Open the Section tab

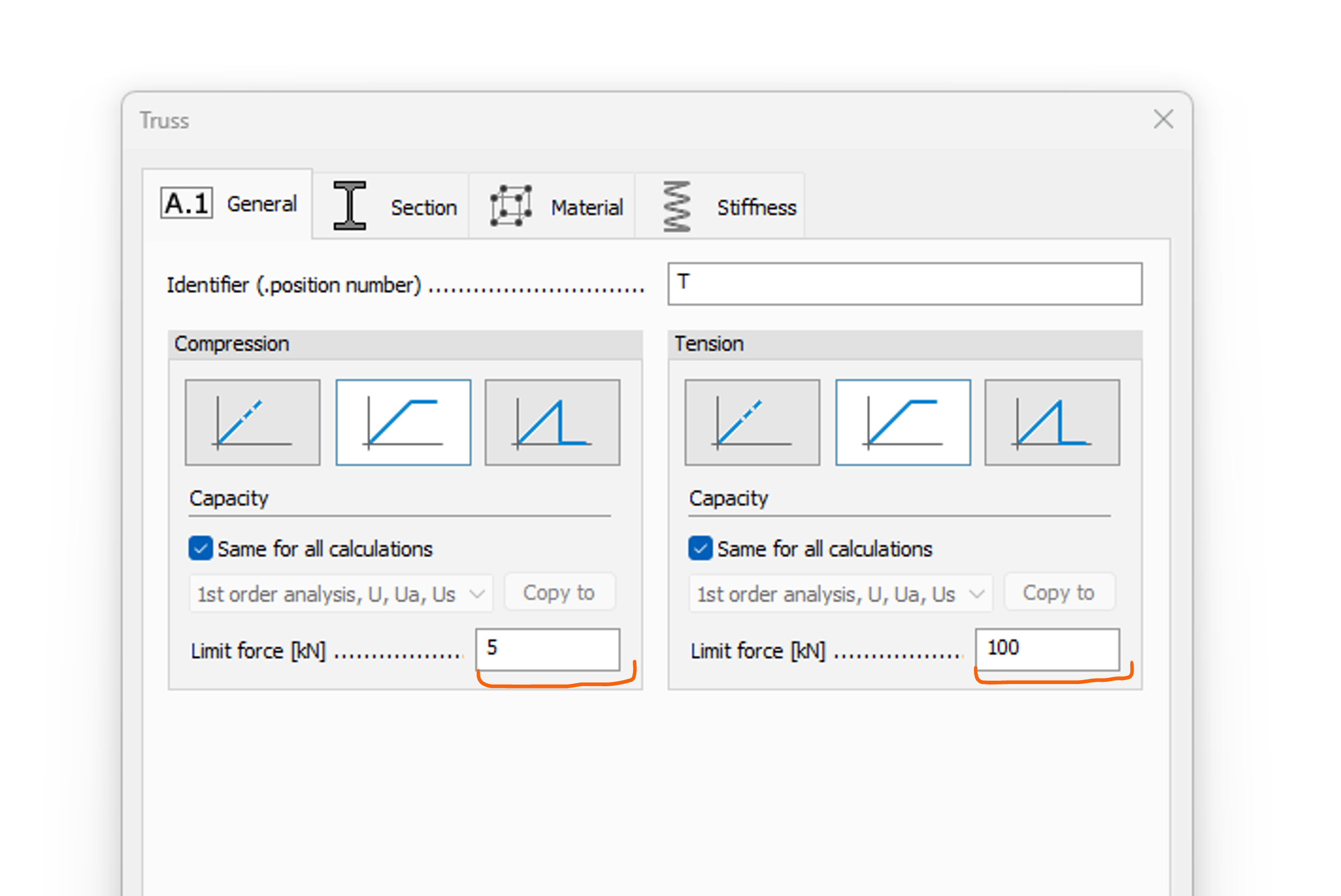pyautogui.click(x=391, y=206)
